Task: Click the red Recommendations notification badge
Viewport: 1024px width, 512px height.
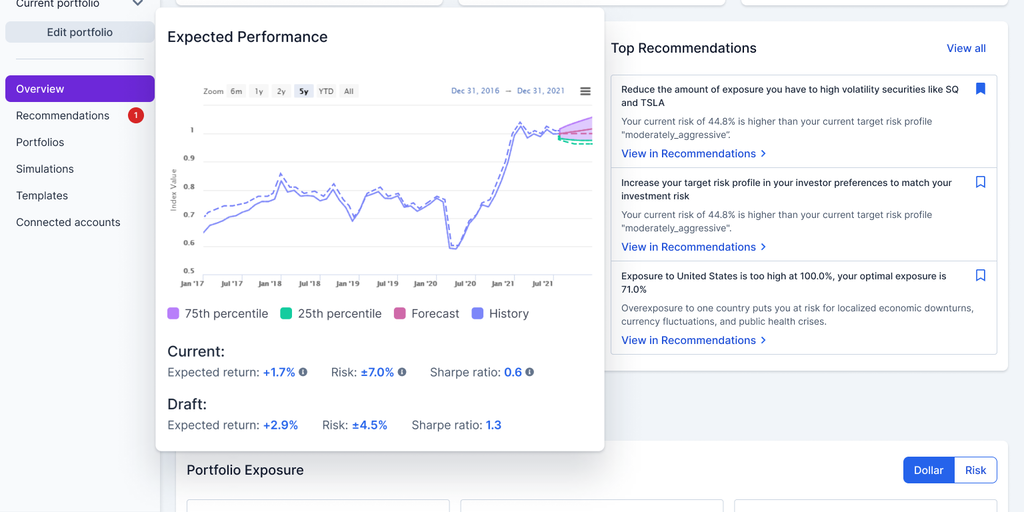Action: point(135,116)
